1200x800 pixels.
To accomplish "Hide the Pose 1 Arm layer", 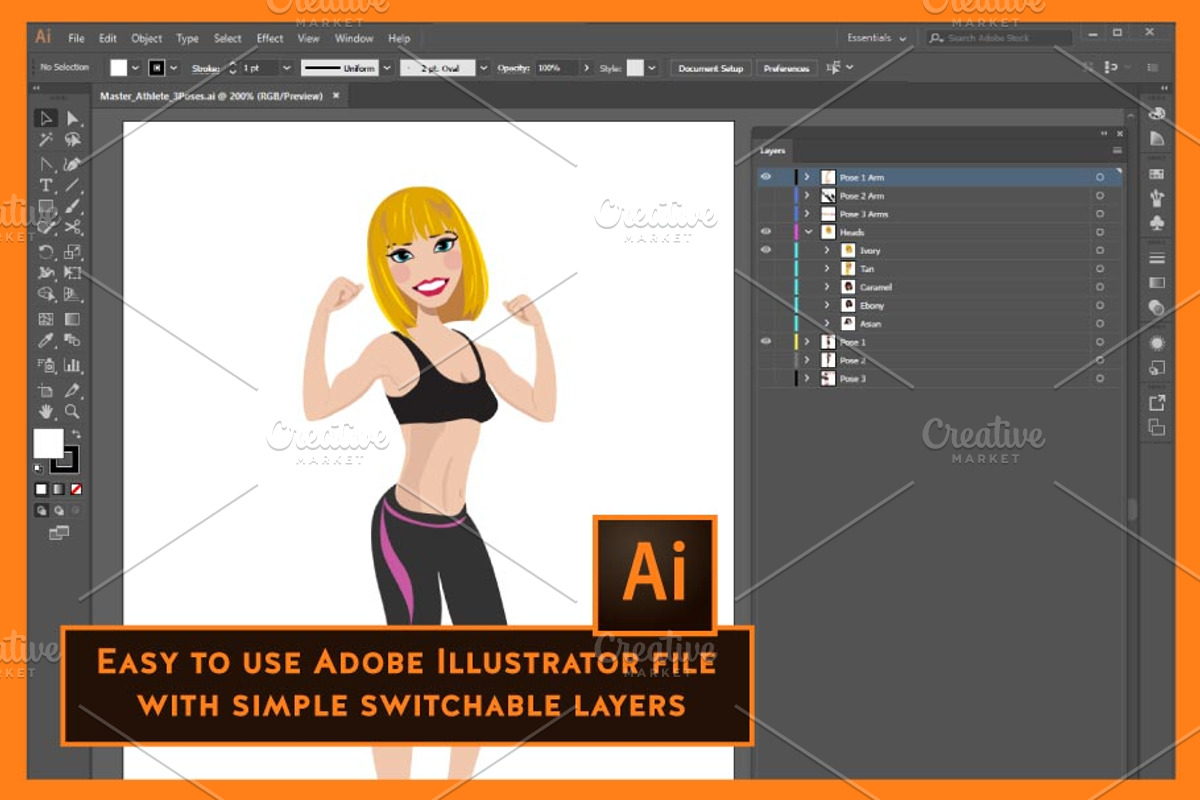I will [766, 177].
